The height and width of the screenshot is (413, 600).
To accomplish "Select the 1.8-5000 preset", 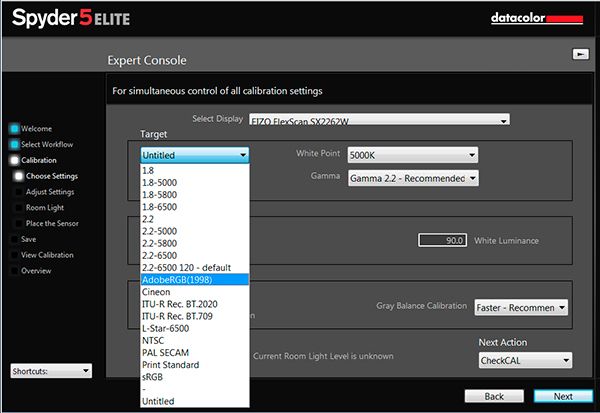I will [195, 183].
